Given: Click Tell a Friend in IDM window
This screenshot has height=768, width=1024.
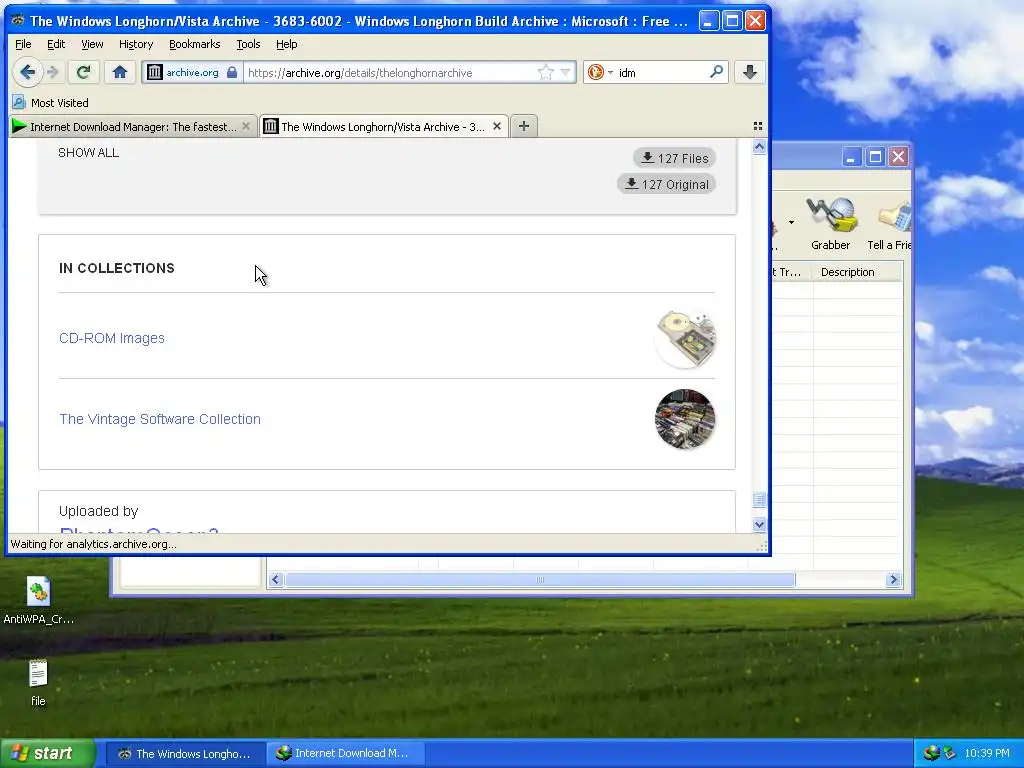Looking at the screenshot, I should click(x=888, y=224).
